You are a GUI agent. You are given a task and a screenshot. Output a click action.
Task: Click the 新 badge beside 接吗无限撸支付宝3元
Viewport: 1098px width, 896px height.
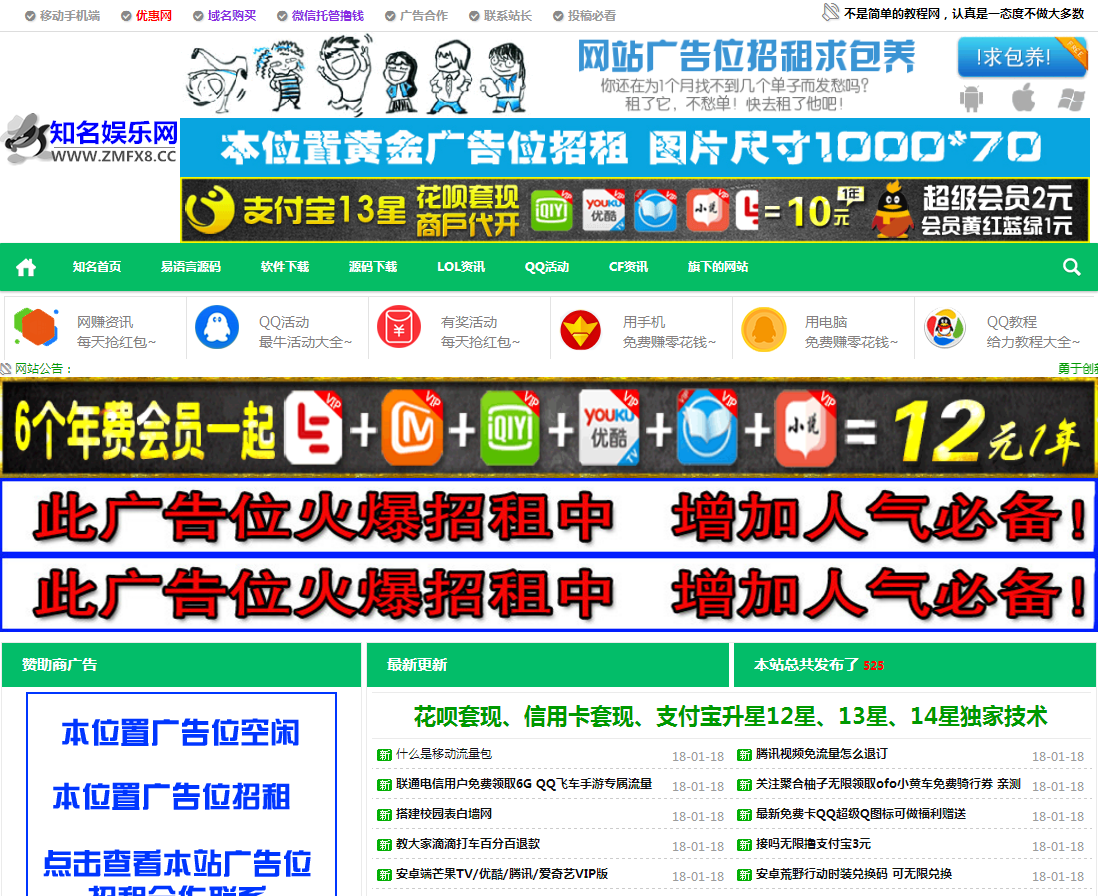pyautogui.click(x=744, y=845)
